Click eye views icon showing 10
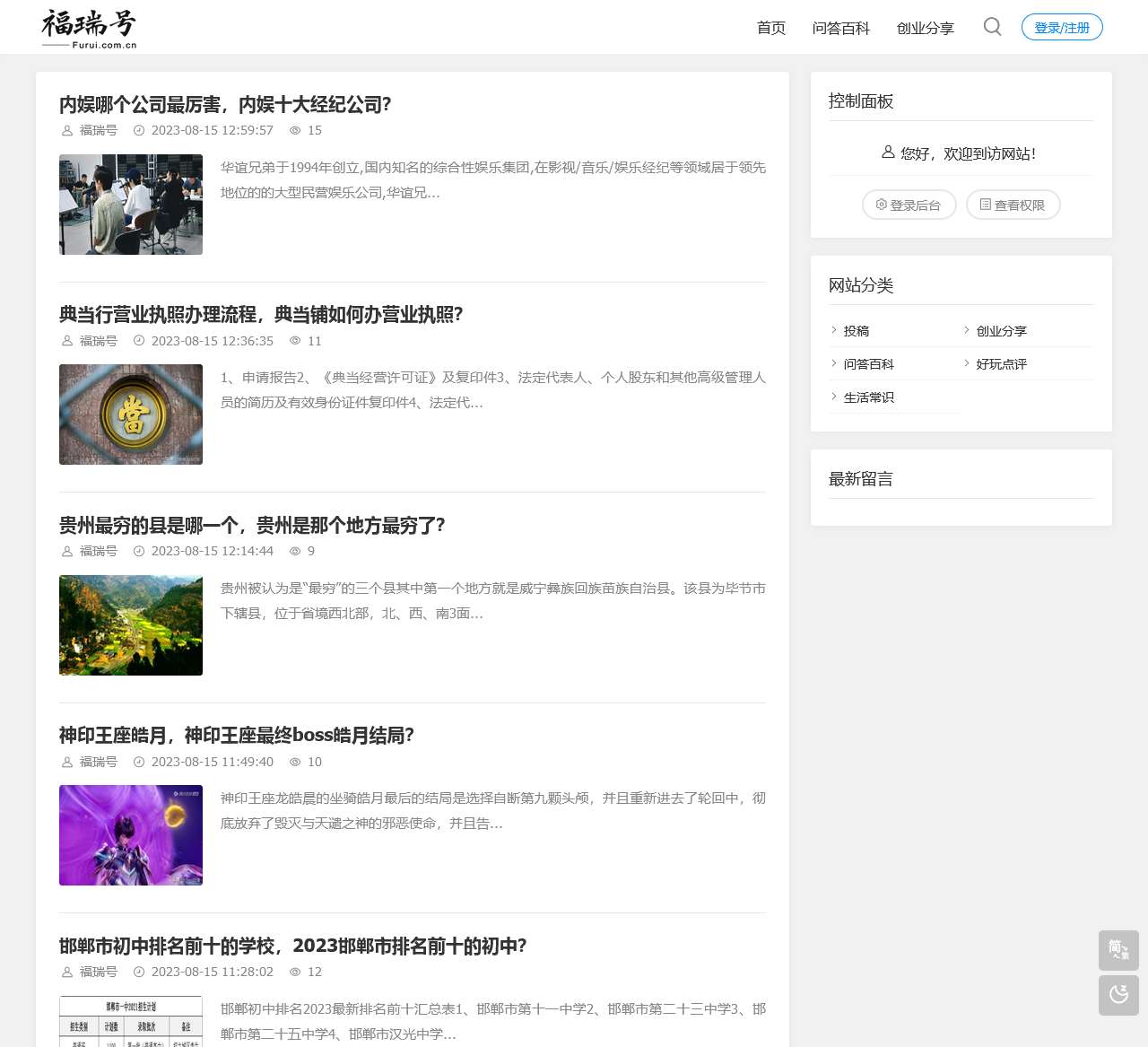 point(295,763)
